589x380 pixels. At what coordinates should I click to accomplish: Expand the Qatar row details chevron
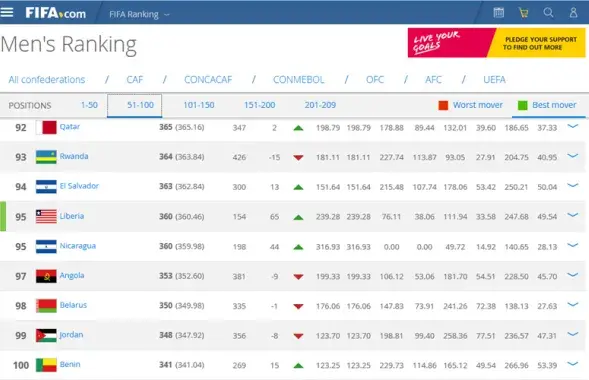click(x=572, y=126)
